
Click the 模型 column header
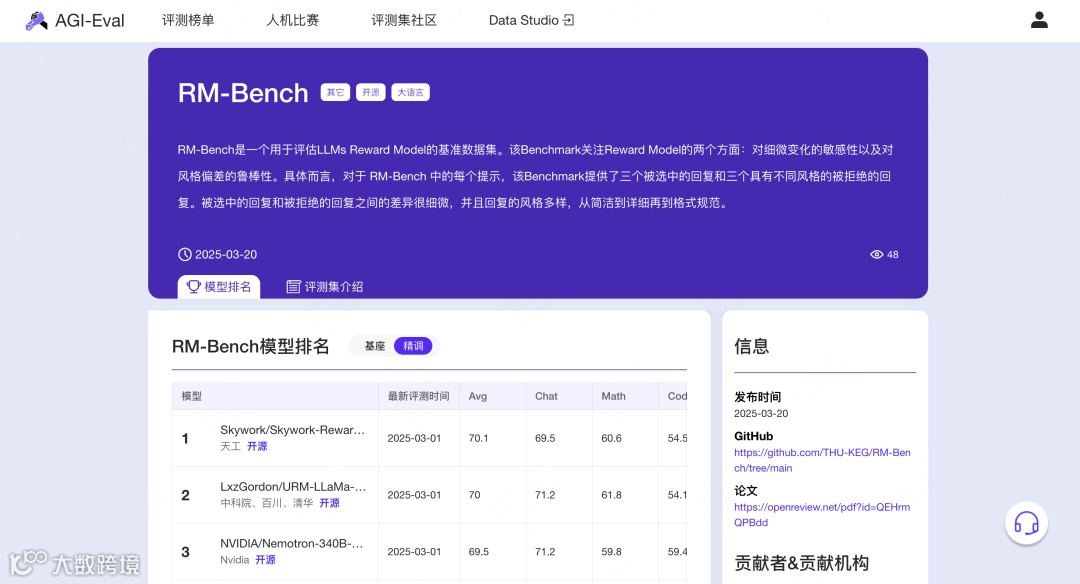coord(191,396)
